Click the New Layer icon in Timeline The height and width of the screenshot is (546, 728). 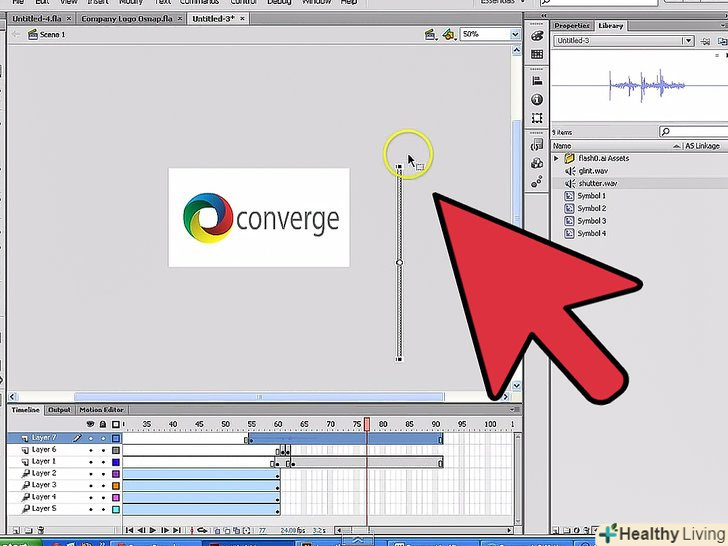click(15, 530)
